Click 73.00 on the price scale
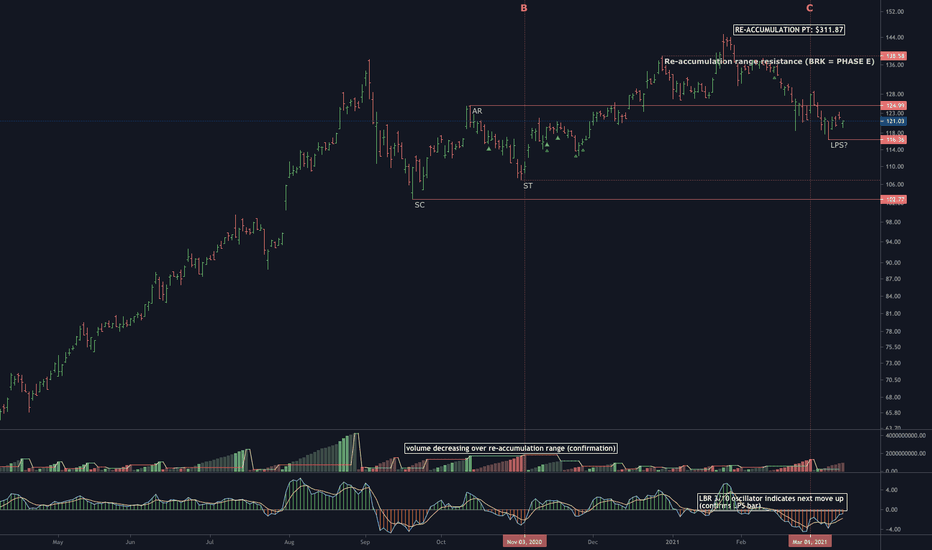932x550 pixels. [893, 363]
